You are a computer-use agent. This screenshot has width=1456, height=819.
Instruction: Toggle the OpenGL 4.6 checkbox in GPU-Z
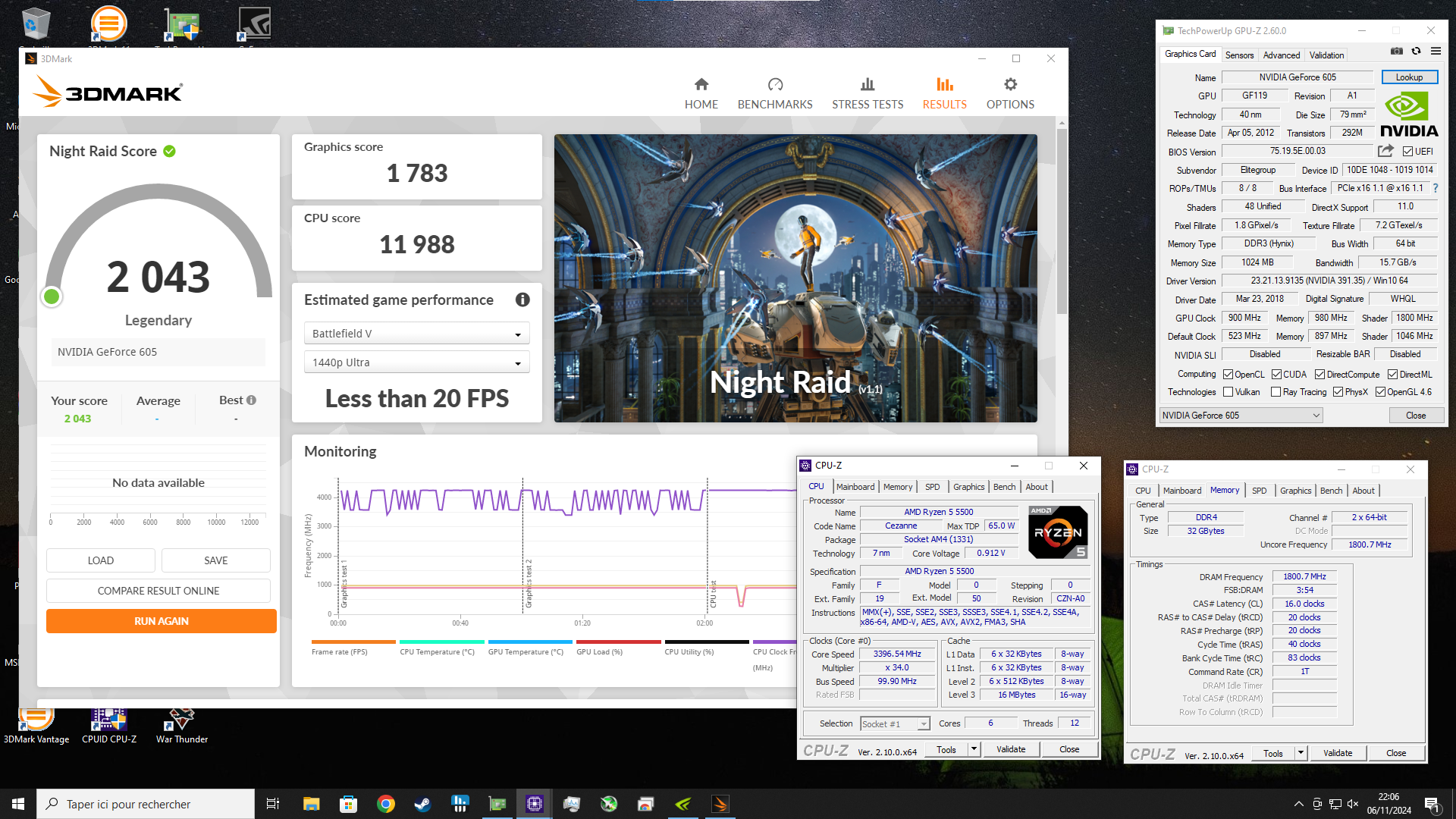[x=1380, y=392]
